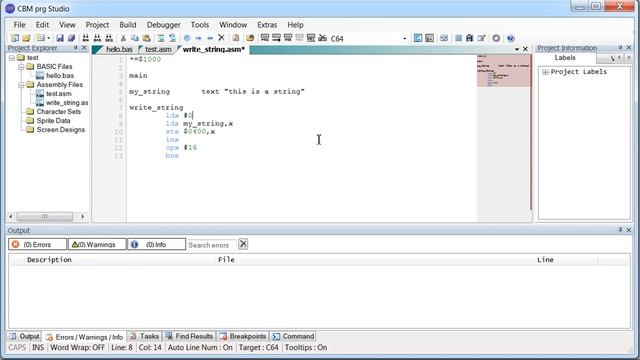Click the New file toolbar icon
The height and width of the screenshot is (360, 640).
tap(15, 38)
